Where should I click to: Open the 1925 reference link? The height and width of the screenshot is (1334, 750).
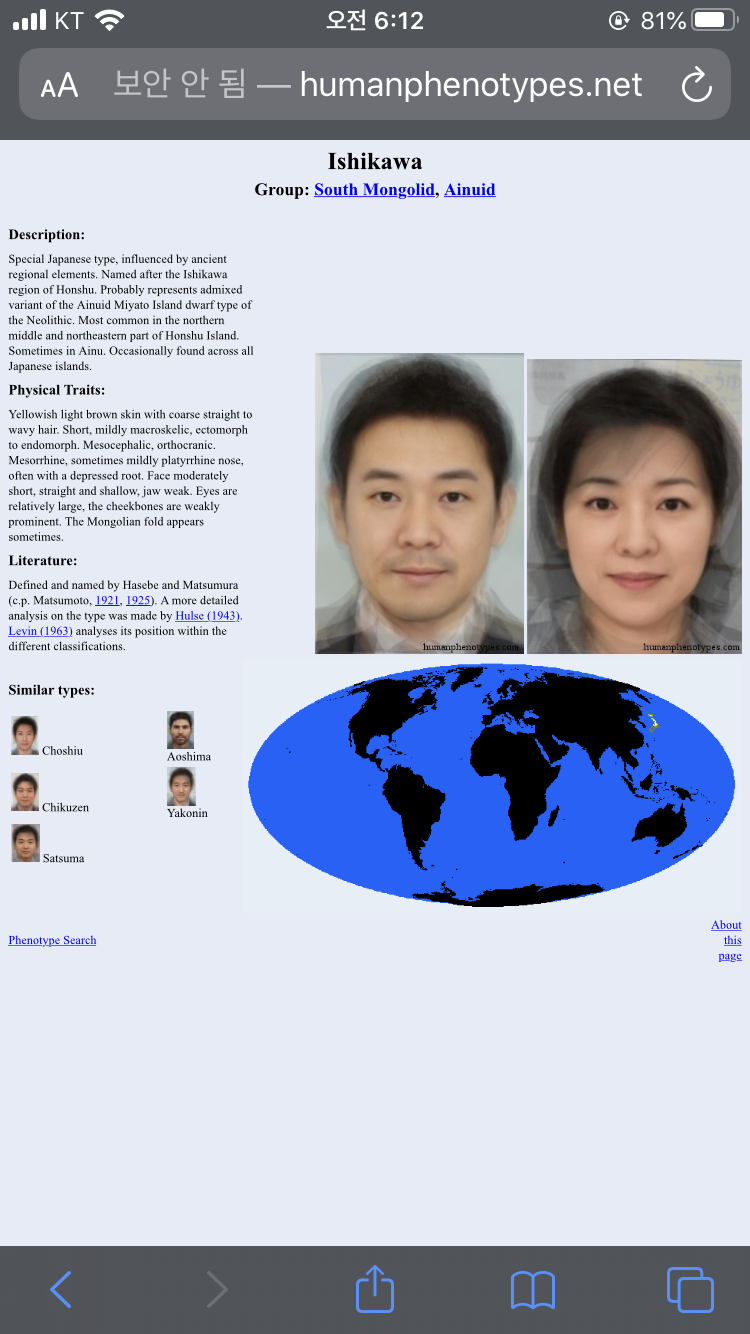coord(138,600)
